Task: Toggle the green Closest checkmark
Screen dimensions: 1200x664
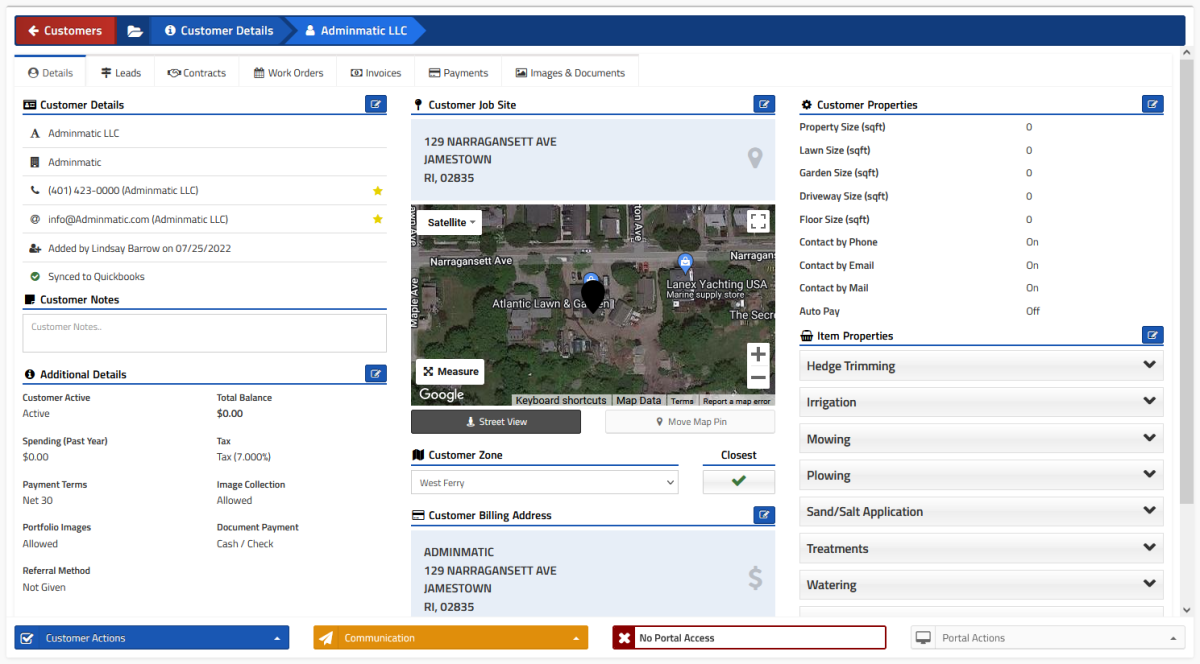Action: coord(738,481)
